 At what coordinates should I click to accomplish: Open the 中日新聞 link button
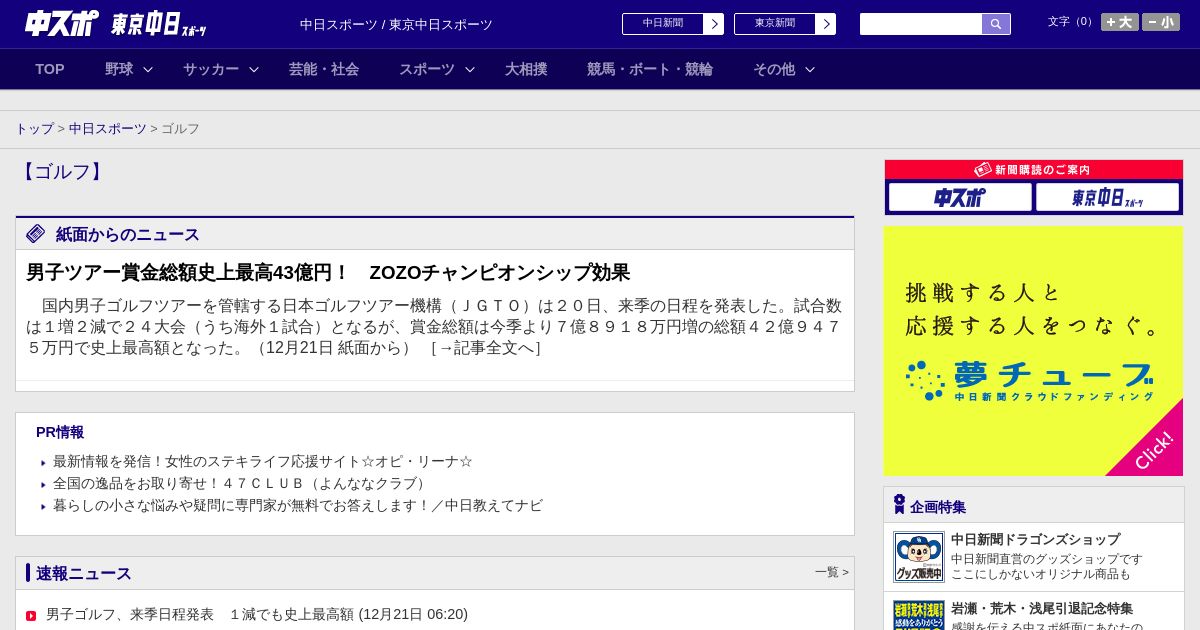point(663,24)
